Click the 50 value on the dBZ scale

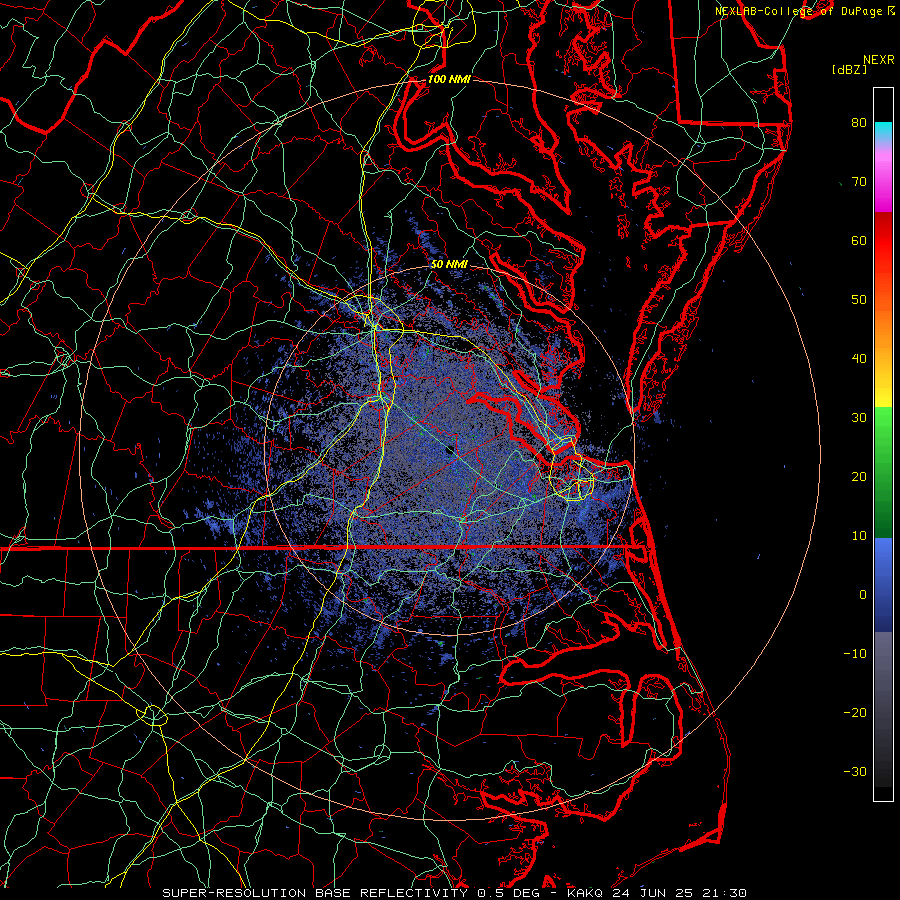pos(859,300)
